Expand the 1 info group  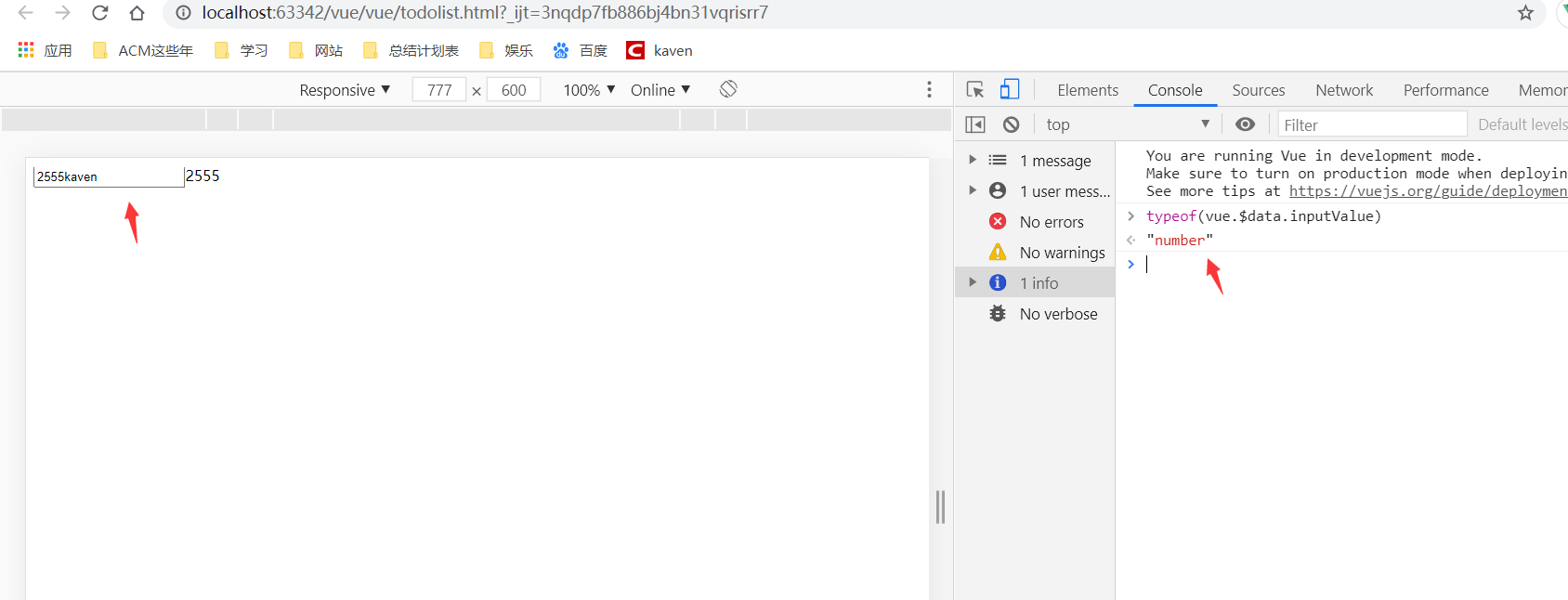point(973,282)
